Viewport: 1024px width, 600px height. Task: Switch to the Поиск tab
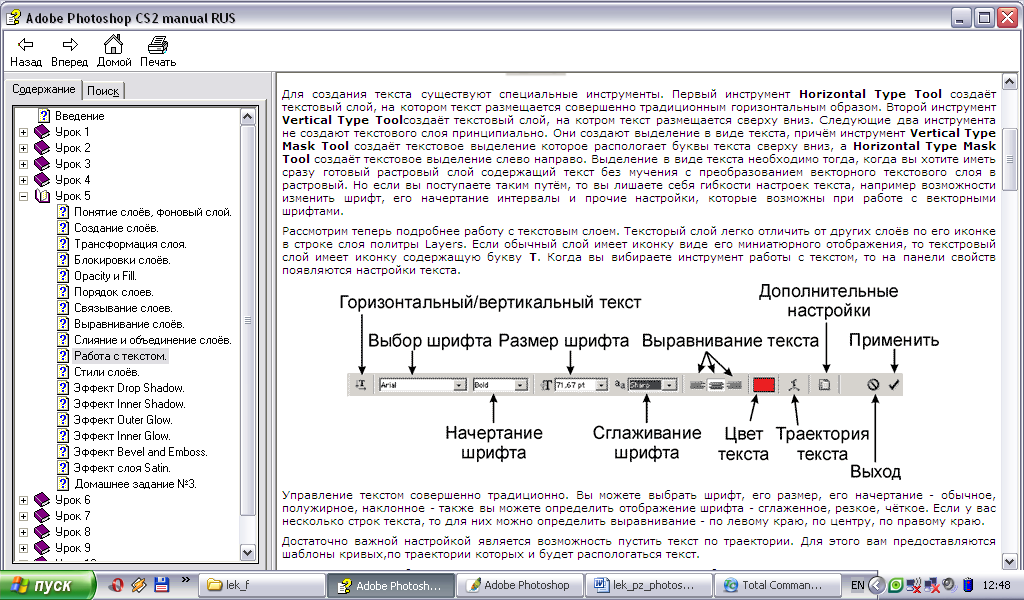tap(103, 91)
